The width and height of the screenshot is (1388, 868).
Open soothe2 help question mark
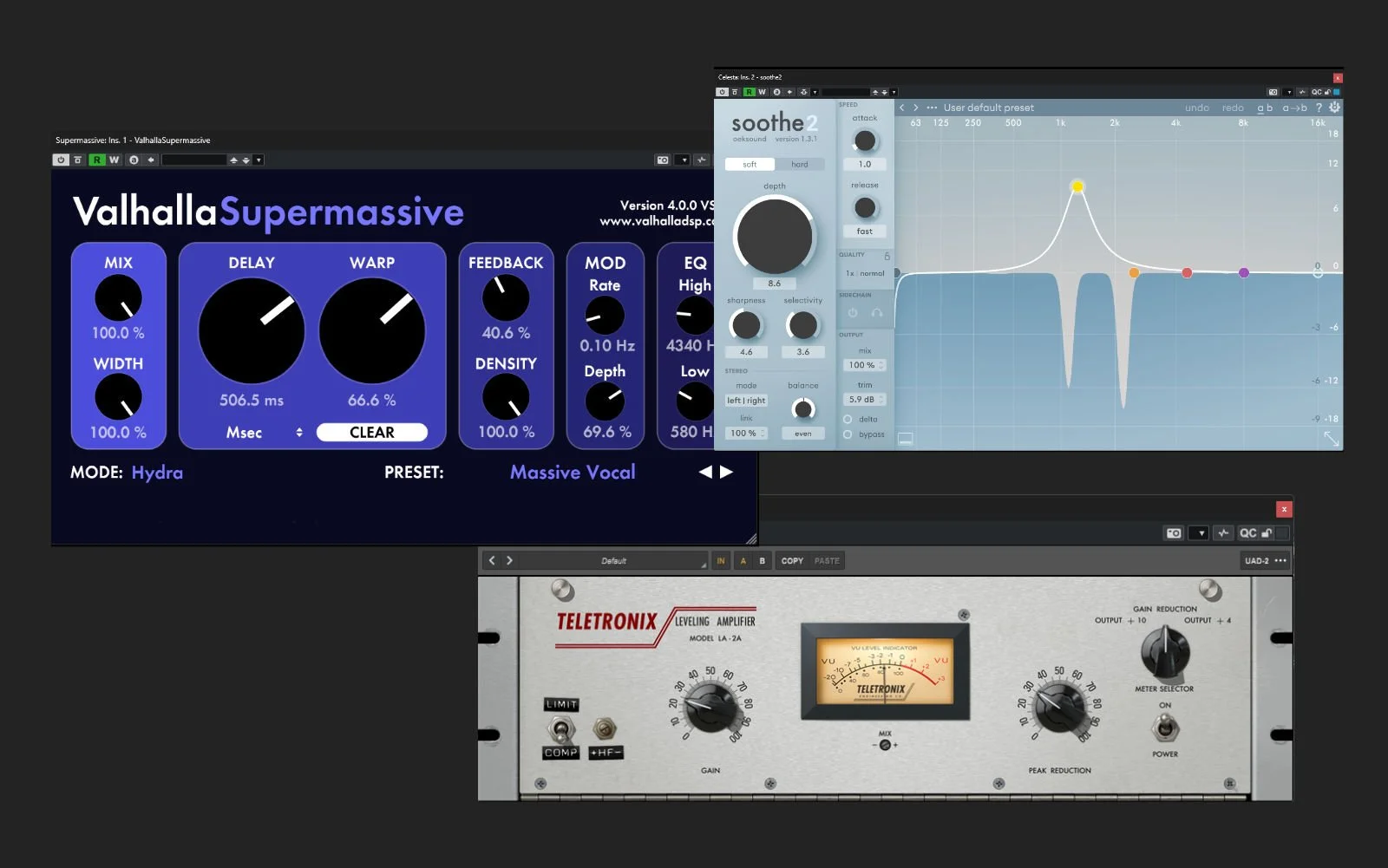coord(1319,108)
